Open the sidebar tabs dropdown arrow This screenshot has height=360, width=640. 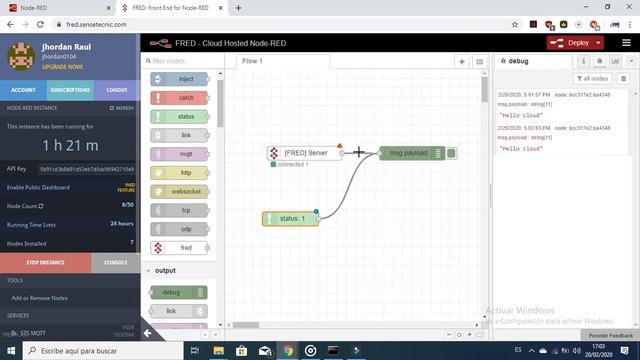click(631, 61)
